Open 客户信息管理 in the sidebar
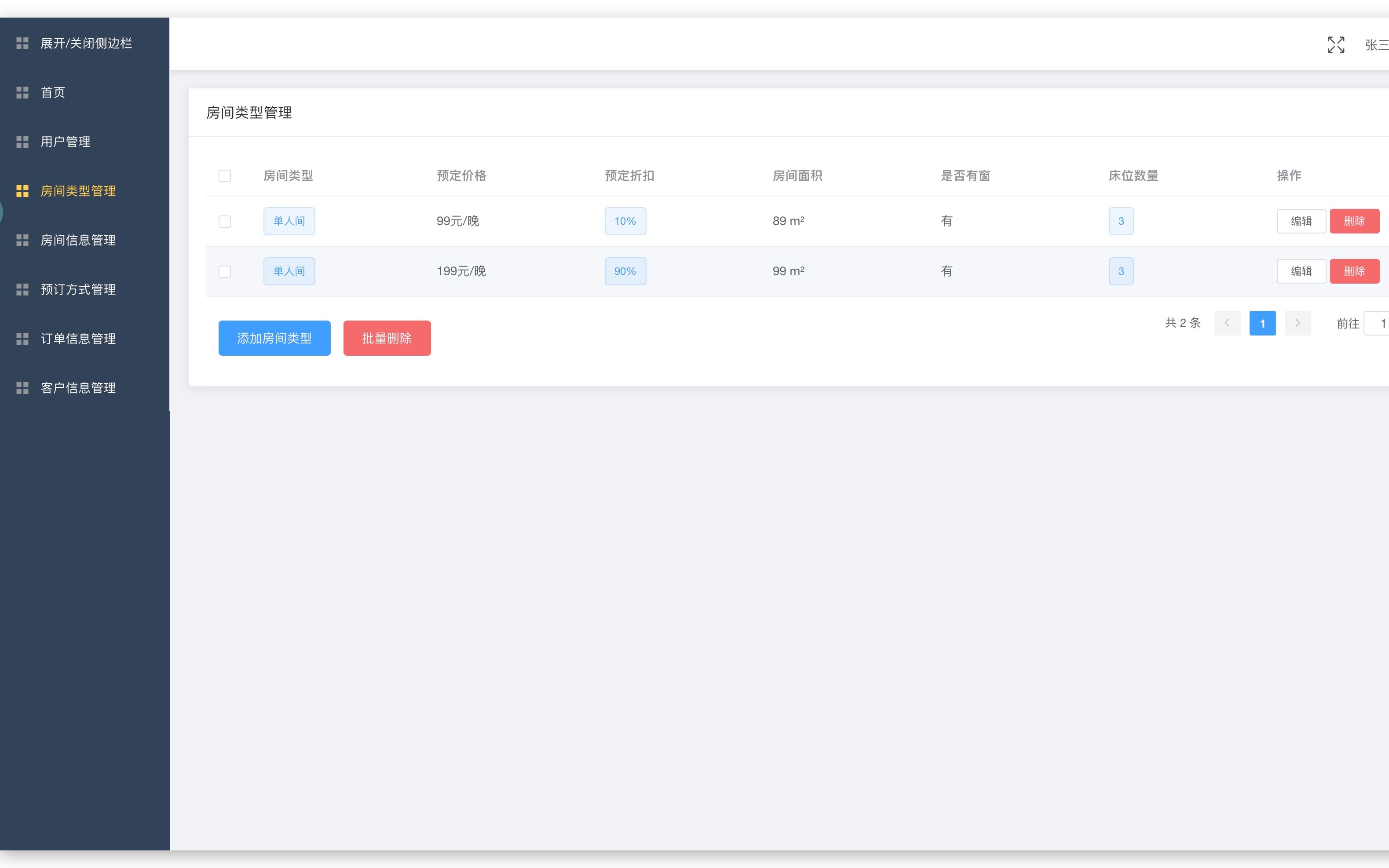This screenshot has width=1389, height=868. (x=85, y=389)
